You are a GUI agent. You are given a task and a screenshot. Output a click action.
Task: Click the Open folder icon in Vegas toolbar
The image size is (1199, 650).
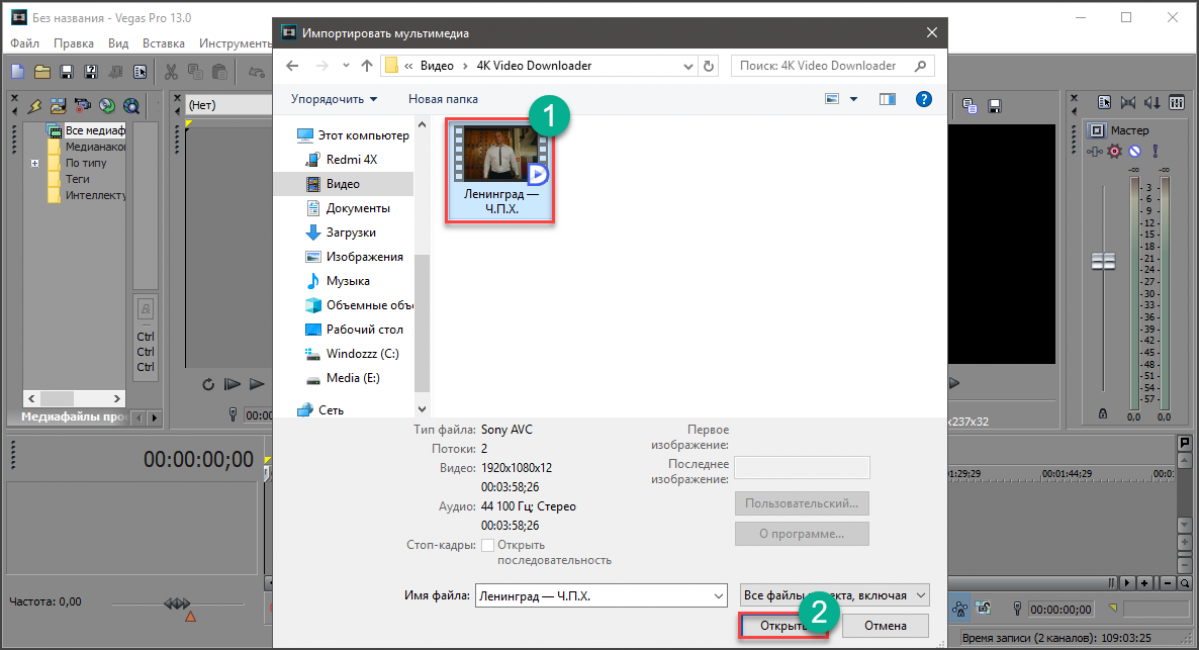point(42,72)
